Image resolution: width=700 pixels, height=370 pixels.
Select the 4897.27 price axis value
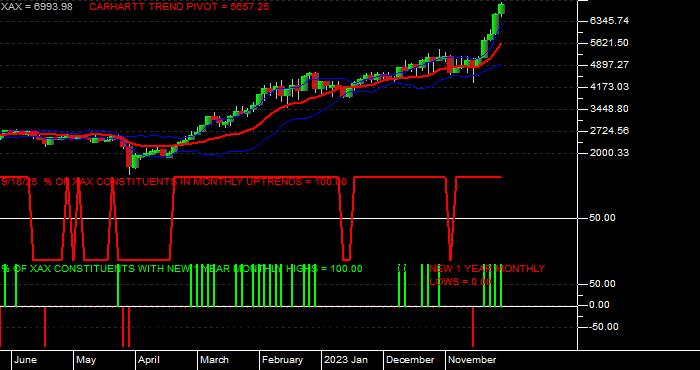[609, 65]
